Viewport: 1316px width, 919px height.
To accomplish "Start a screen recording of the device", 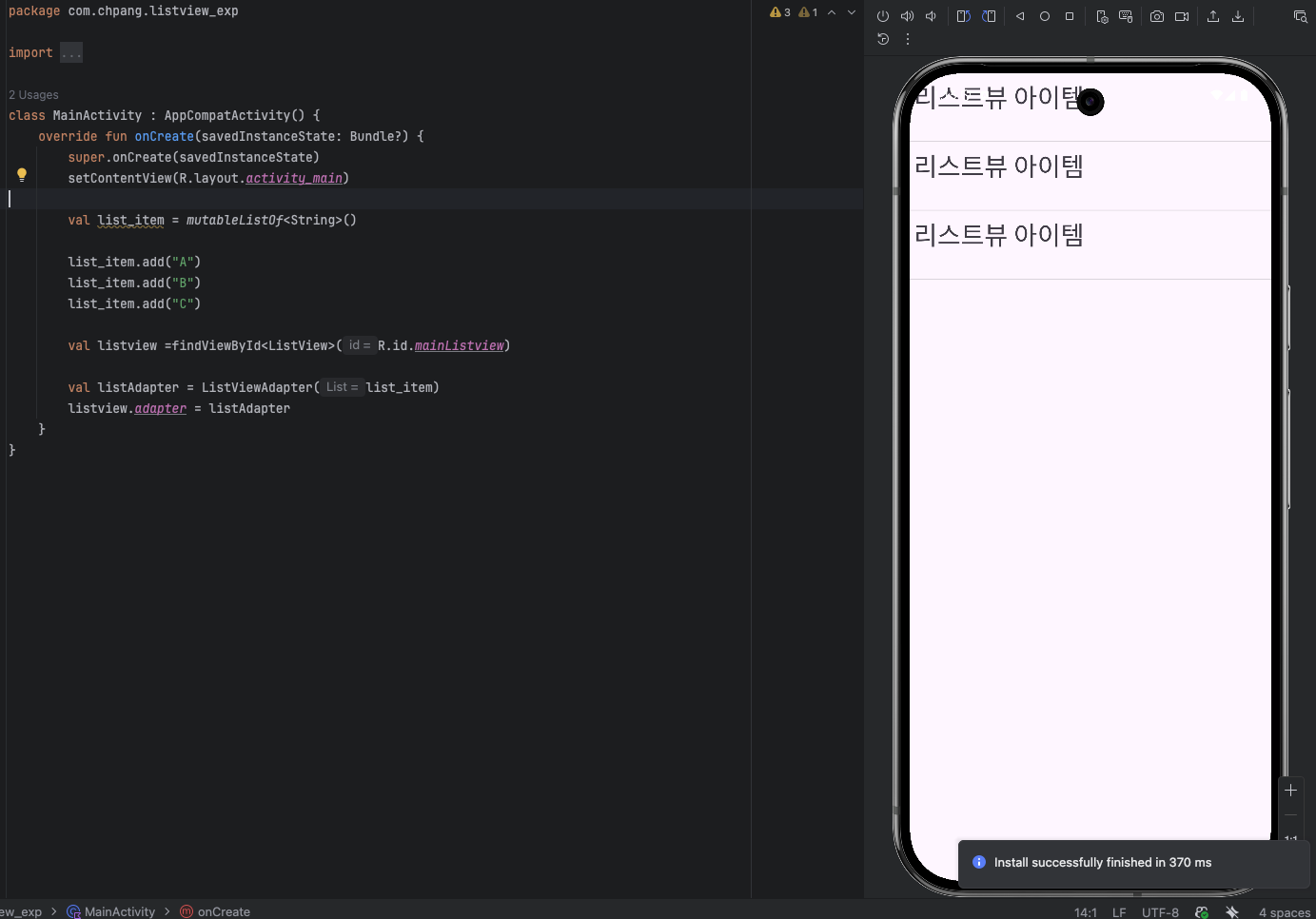I will tap(1182, 16).
